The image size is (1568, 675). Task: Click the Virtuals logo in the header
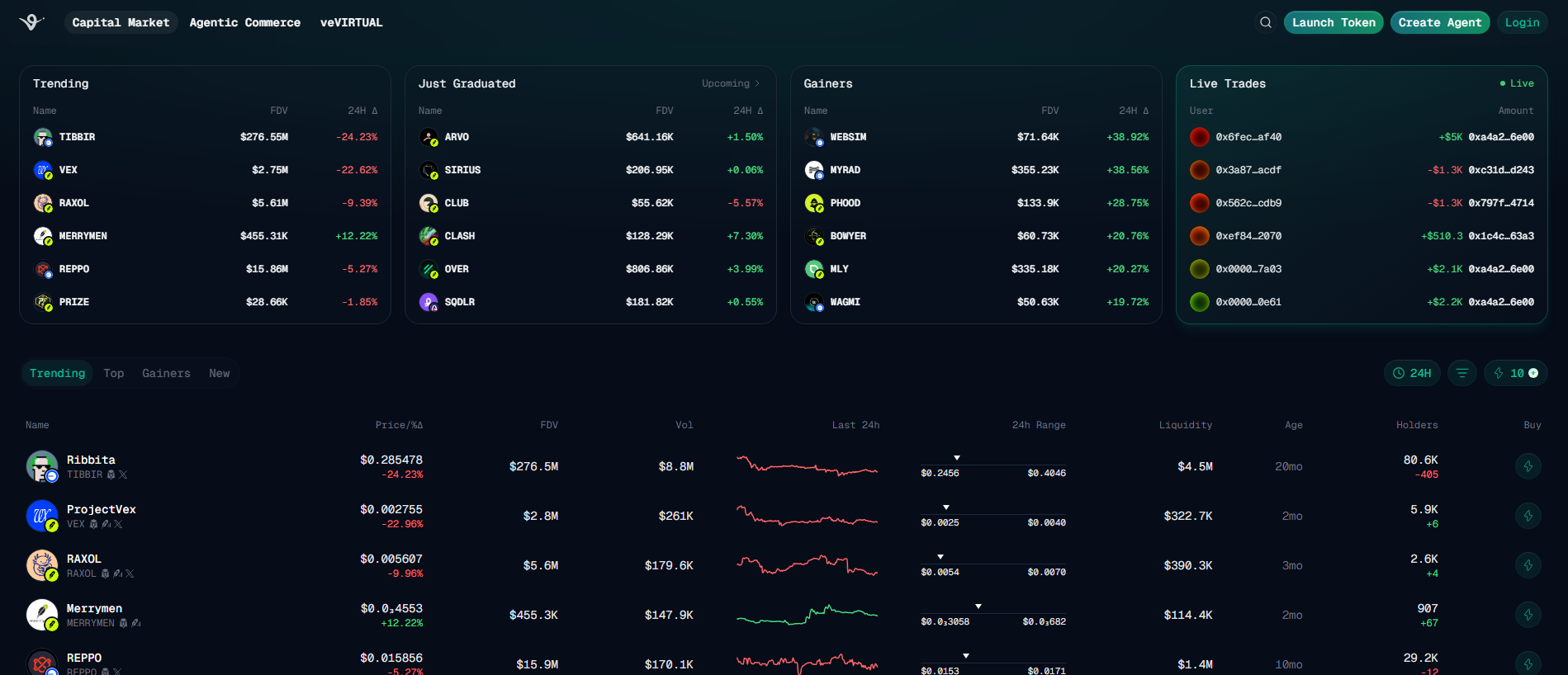coord(31,22)
